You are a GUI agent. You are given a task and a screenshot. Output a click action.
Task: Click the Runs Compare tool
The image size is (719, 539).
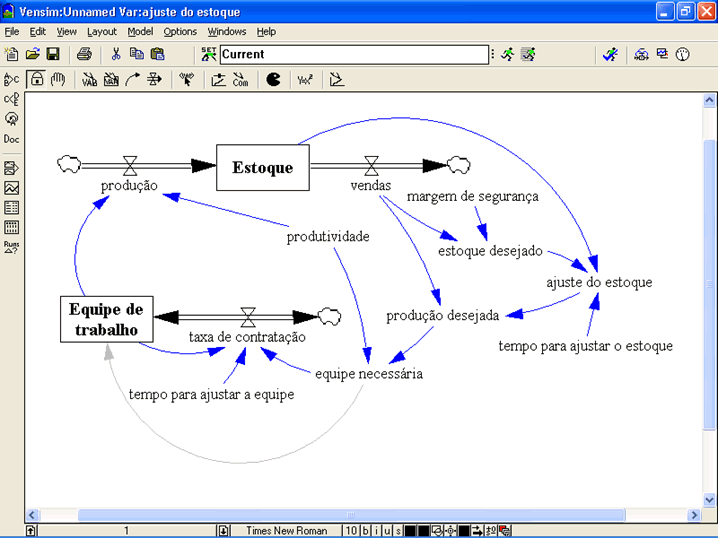pyautogui.click(x=12, y=246)
